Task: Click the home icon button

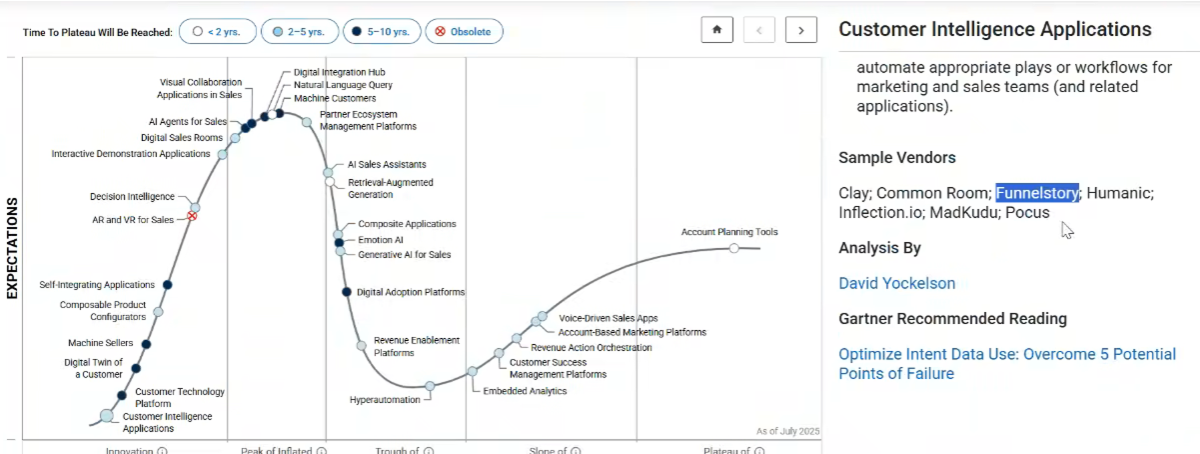Action: coord(716,30)
